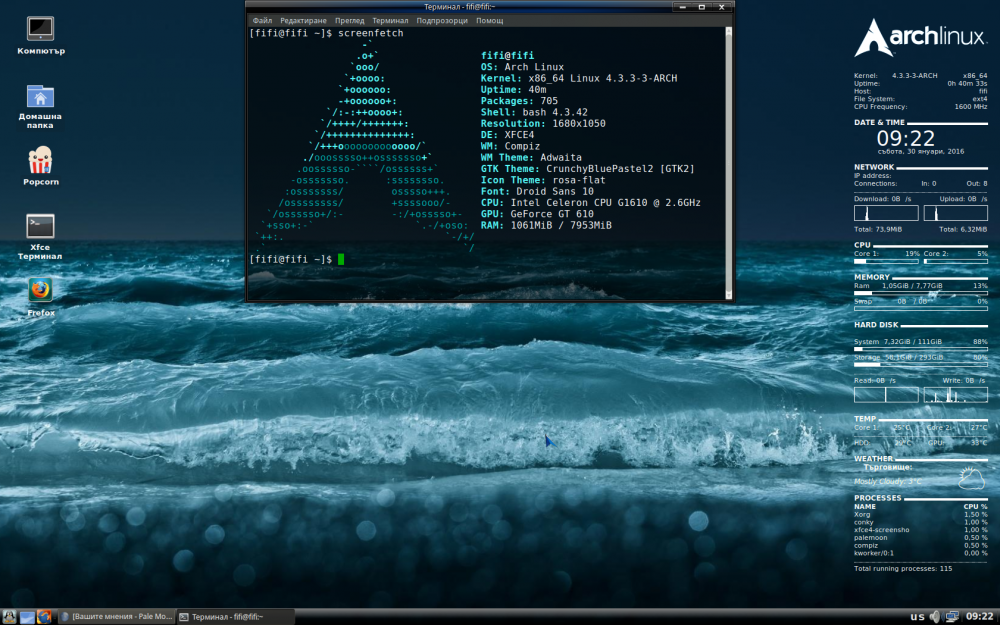Viewport: 1000px width, 625px height.
Task: Click the 'DE: XFCE4' line
Action: tap(508, 135)
